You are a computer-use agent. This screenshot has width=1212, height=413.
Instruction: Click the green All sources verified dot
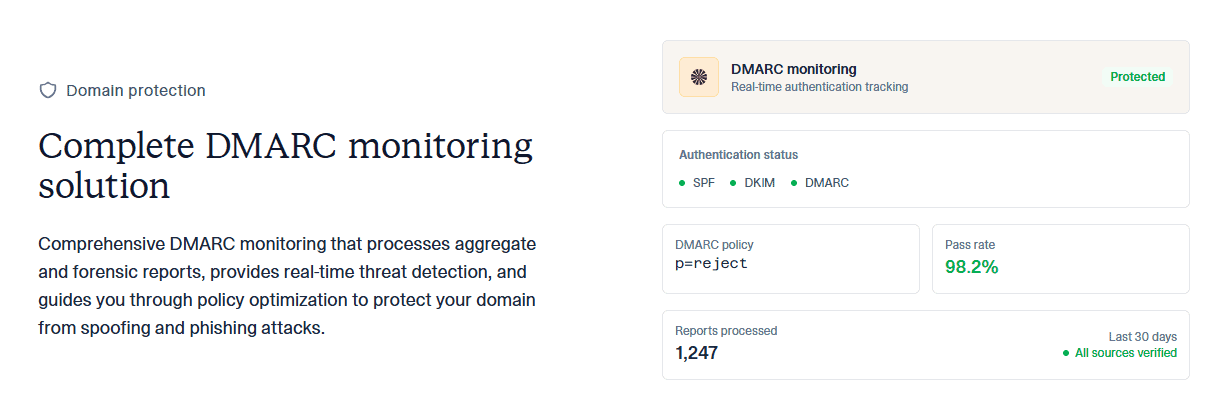click(x=1066, y=353)
